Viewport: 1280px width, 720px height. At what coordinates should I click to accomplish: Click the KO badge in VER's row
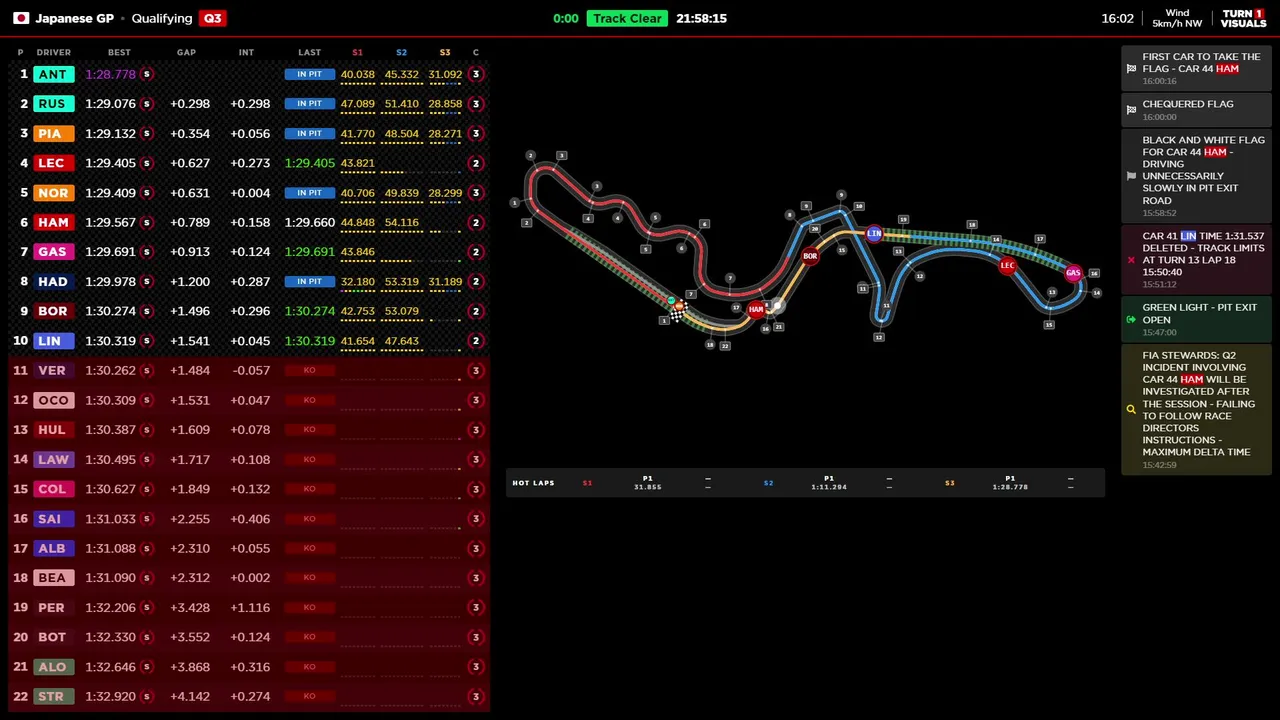click(309, 370)
